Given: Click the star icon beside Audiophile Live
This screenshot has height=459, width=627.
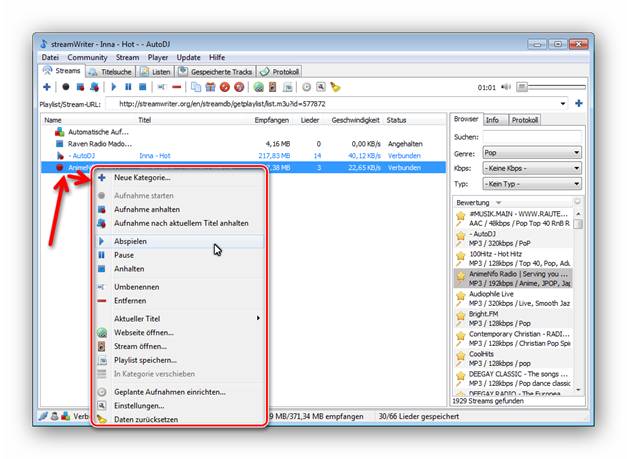Looking at the screenshot, I should pyautogui.click(x=461, y=296).
